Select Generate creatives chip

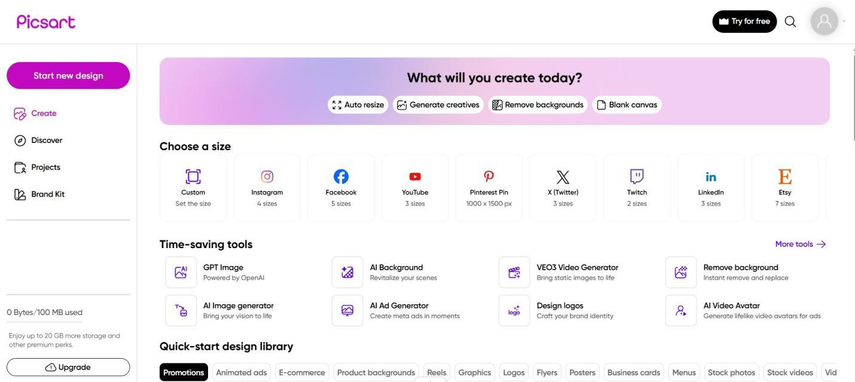[438, 105]
